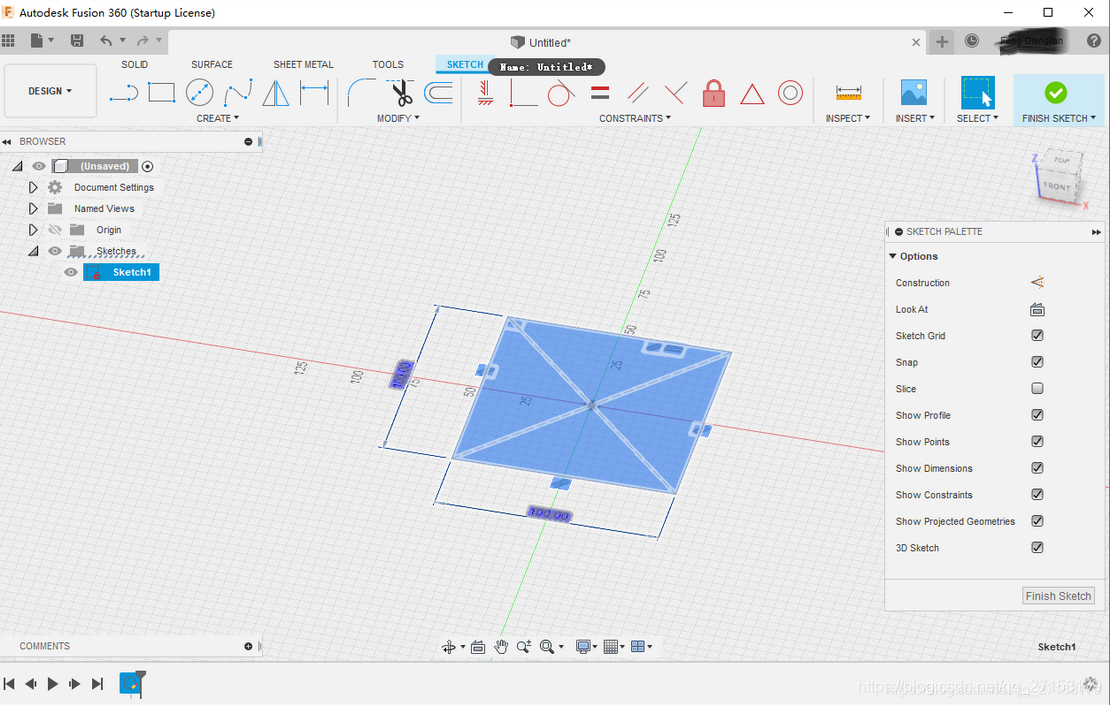Open the CONSTRAINTS dropdown menu
Image resolution: width=1111 pixels, height=705 pixels.
635,118
